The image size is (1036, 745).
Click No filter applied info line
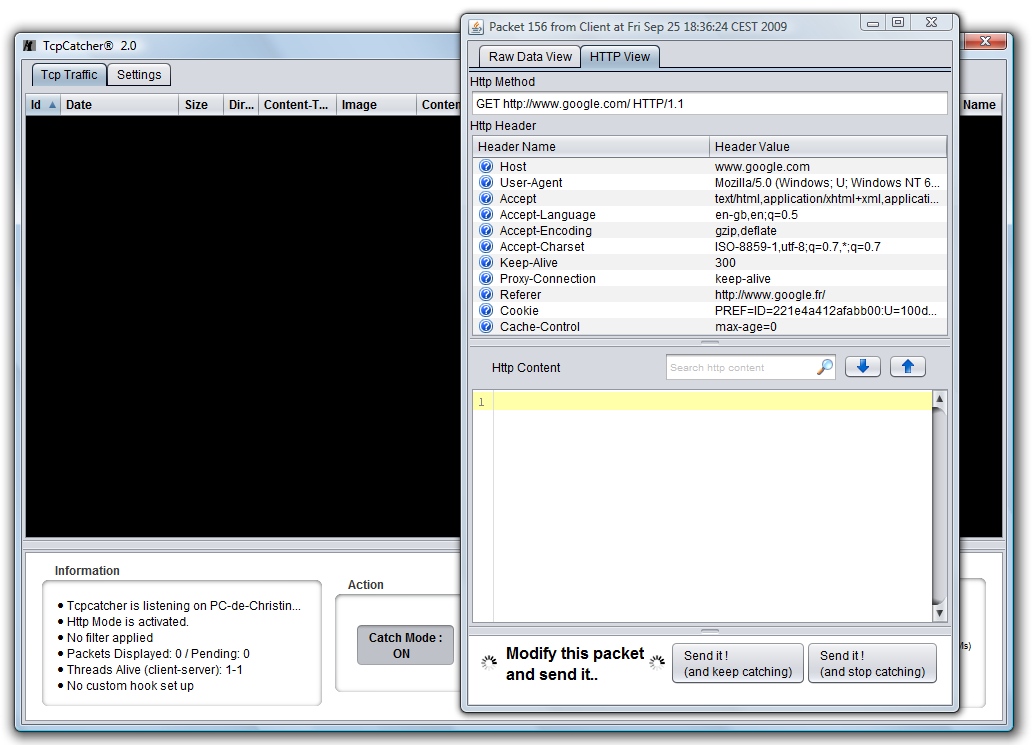(x=110, y=637)
